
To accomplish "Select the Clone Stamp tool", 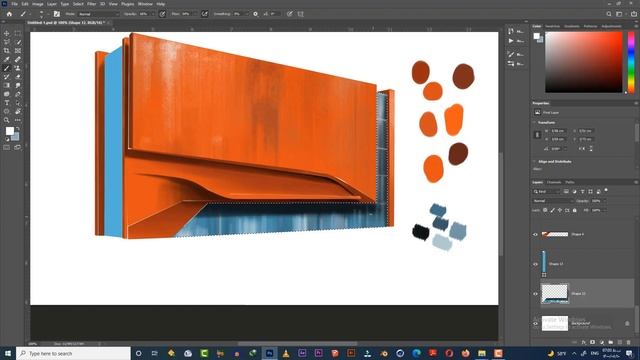I will (18, 68).
